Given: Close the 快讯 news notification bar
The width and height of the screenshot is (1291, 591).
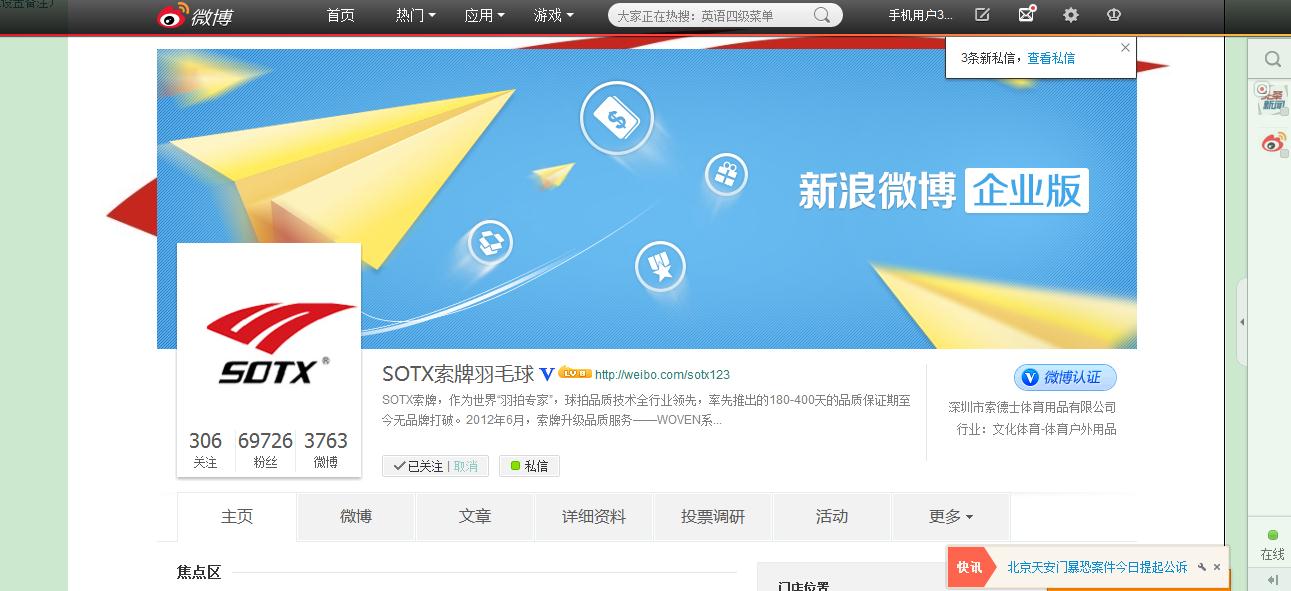Looking at the screenshot, I should 1217,567.
